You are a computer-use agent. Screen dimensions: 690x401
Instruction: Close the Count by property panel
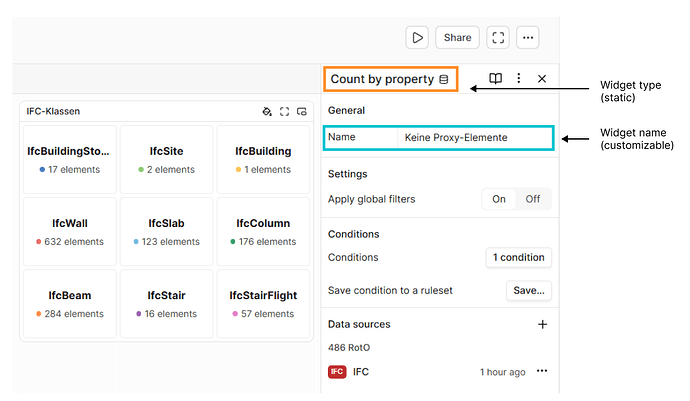pos(542,79)
